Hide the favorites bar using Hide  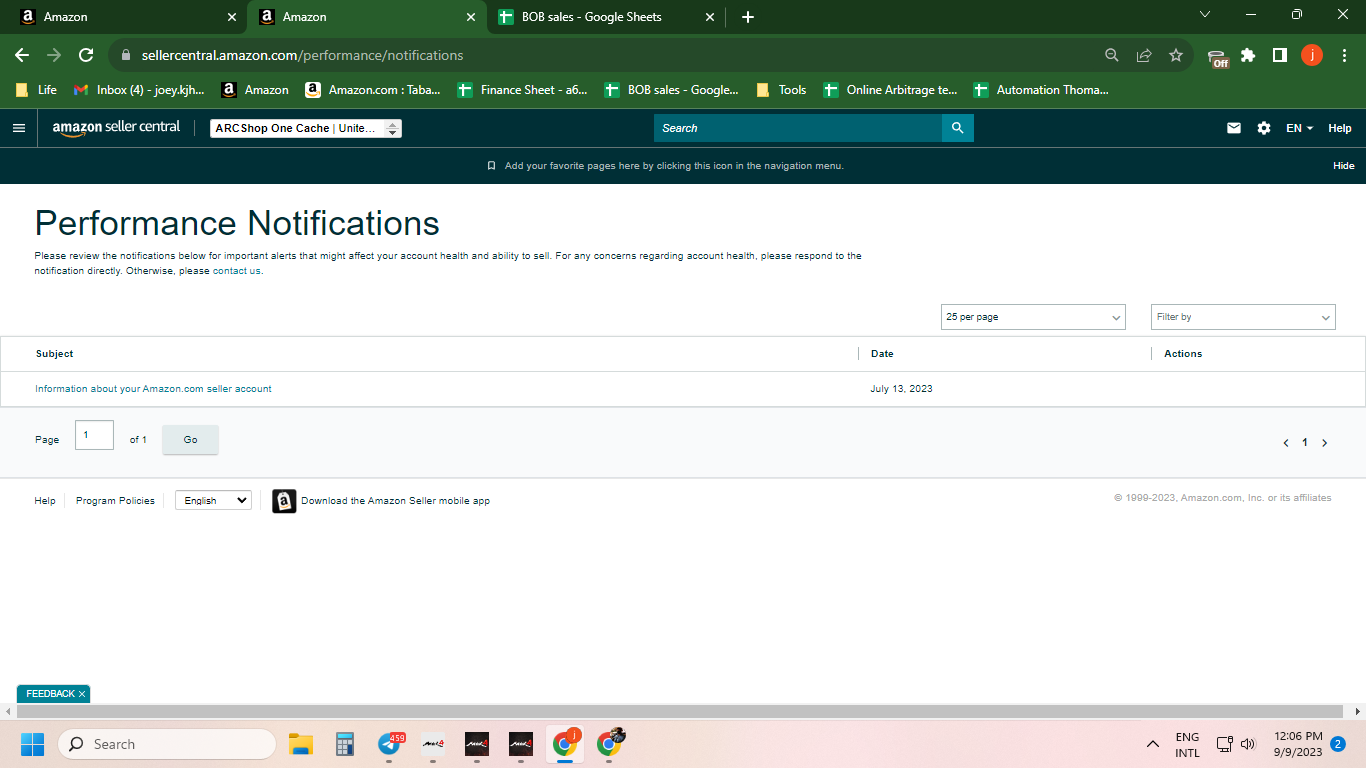[x=1344, y=166]
